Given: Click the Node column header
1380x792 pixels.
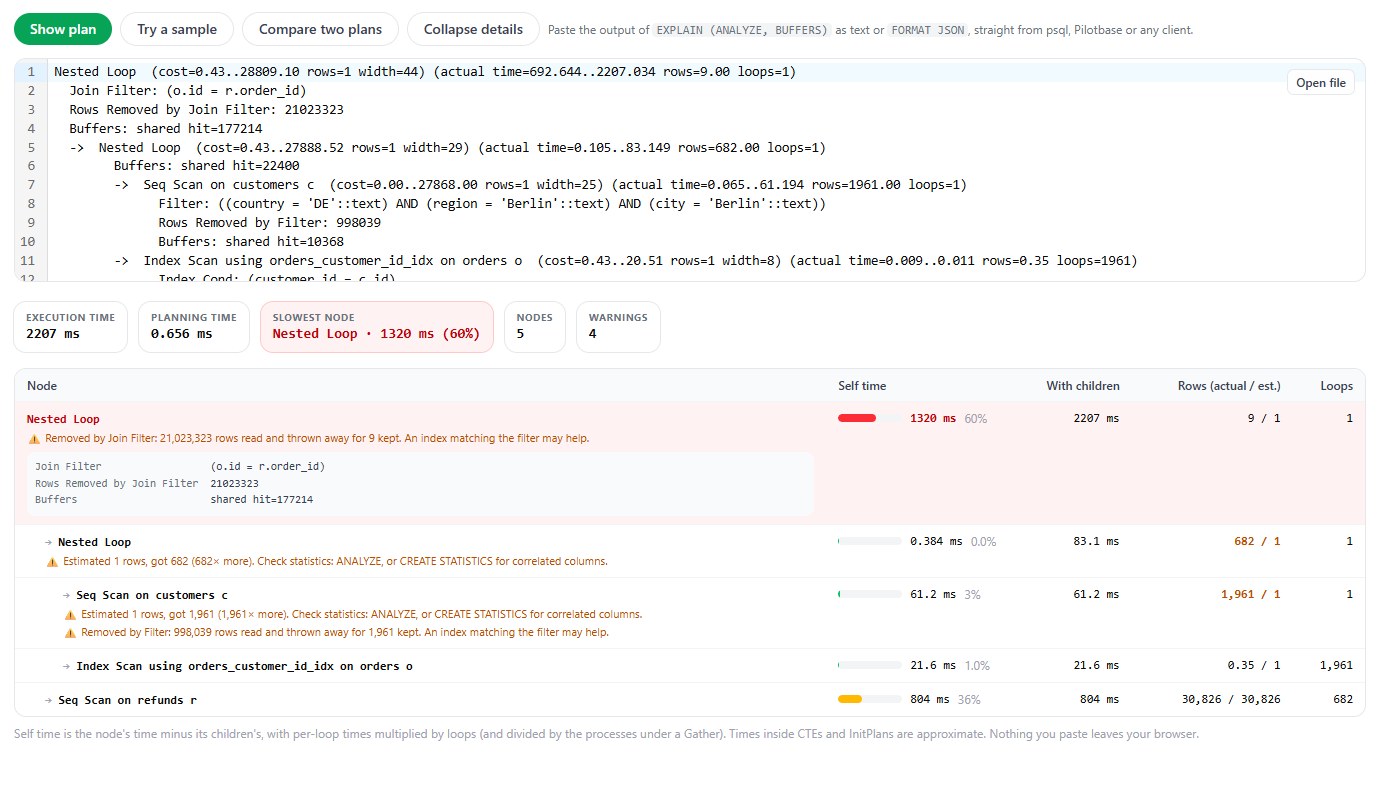Looking at the screenshot, I should (42, 386).
